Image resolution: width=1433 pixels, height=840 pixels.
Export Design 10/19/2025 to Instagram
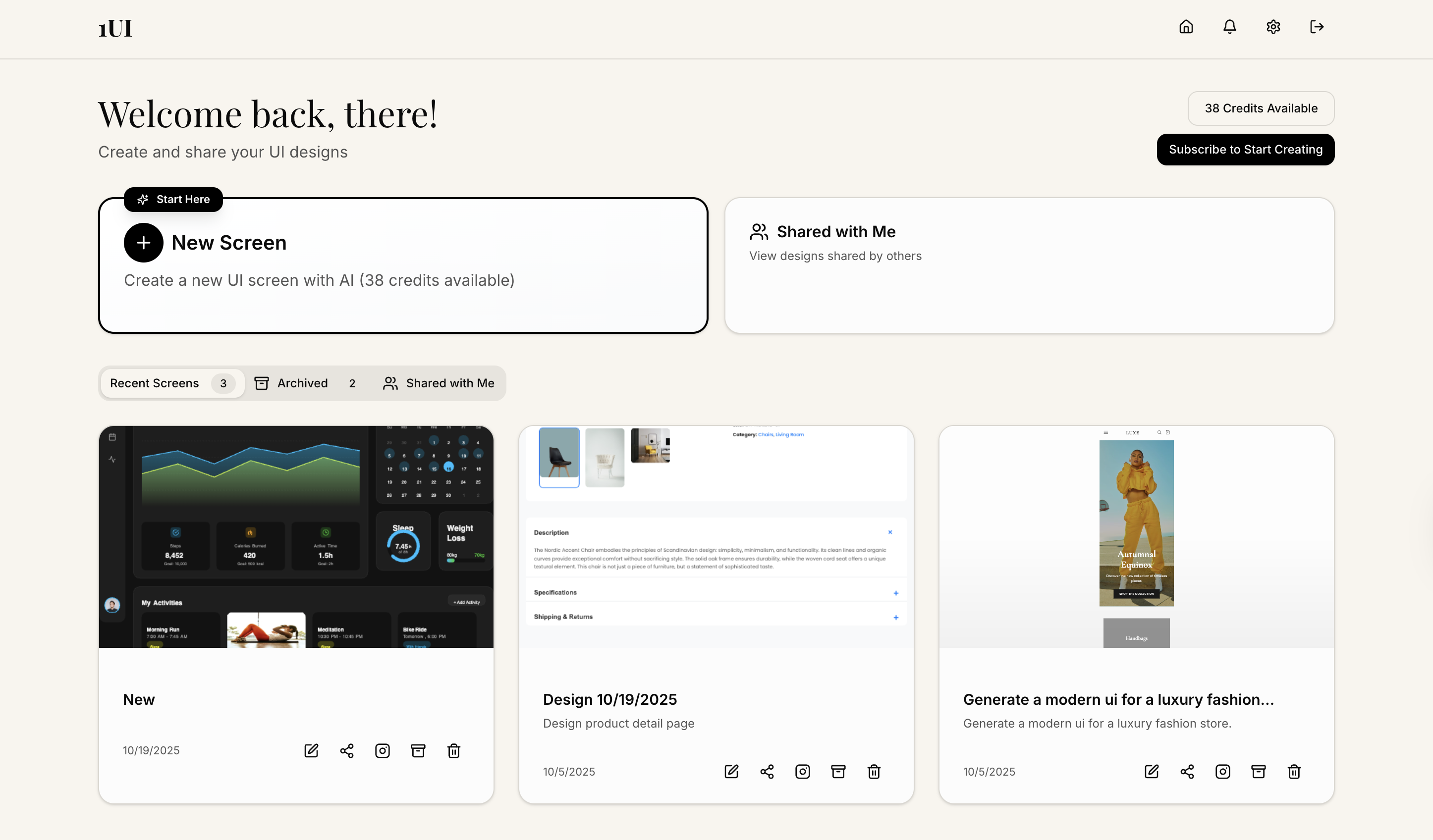(802, 771)
